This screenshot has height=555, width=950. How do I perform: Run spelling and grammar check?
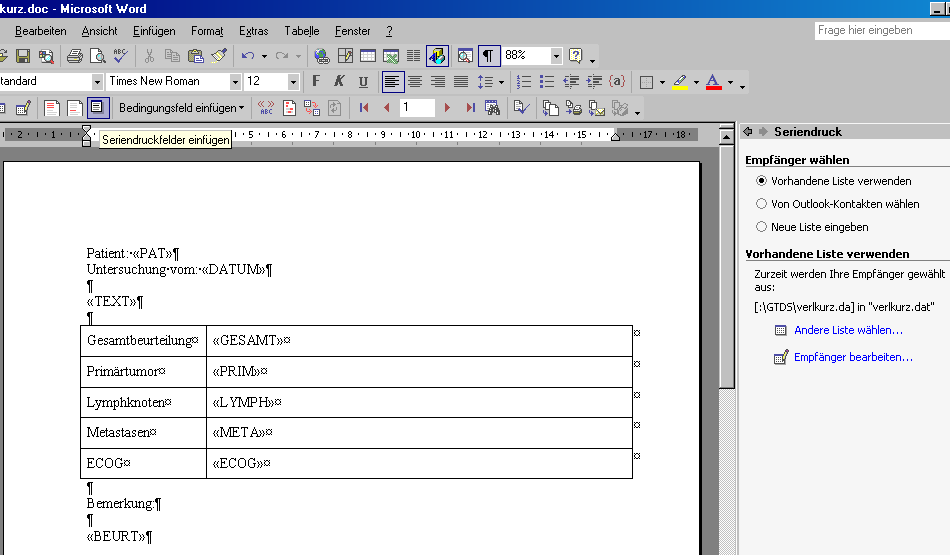click(121, 56)
